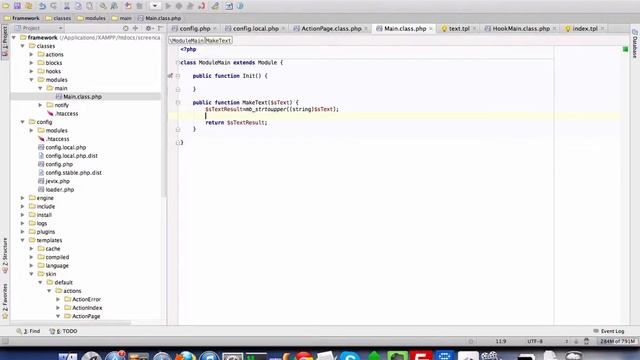This screenshot has width=640, height=360.
Task: Switch to index.tpl editor tab
Action: 585,29
